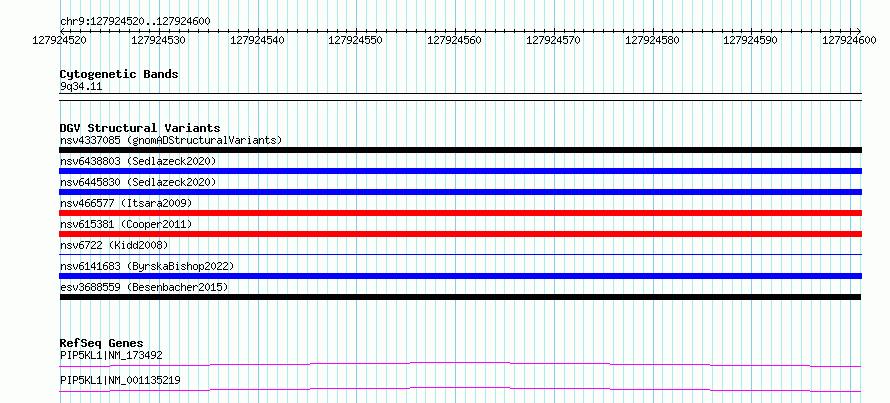Click the red nsv466577 variant bar
The image size is (890, 403).
460,213
